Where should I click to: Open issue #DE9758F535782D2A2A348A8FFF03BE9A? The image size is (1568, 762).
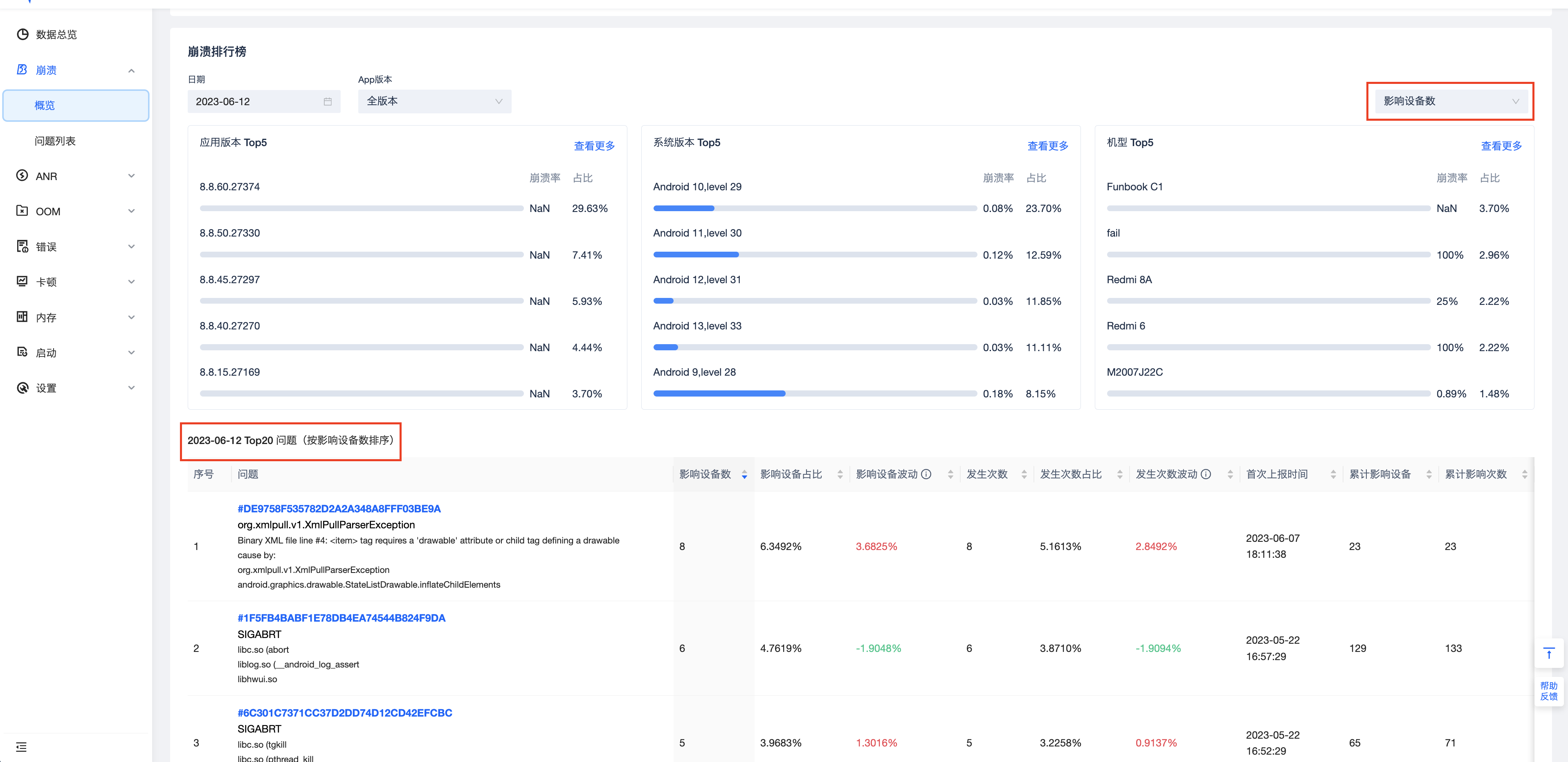[339, 509]
